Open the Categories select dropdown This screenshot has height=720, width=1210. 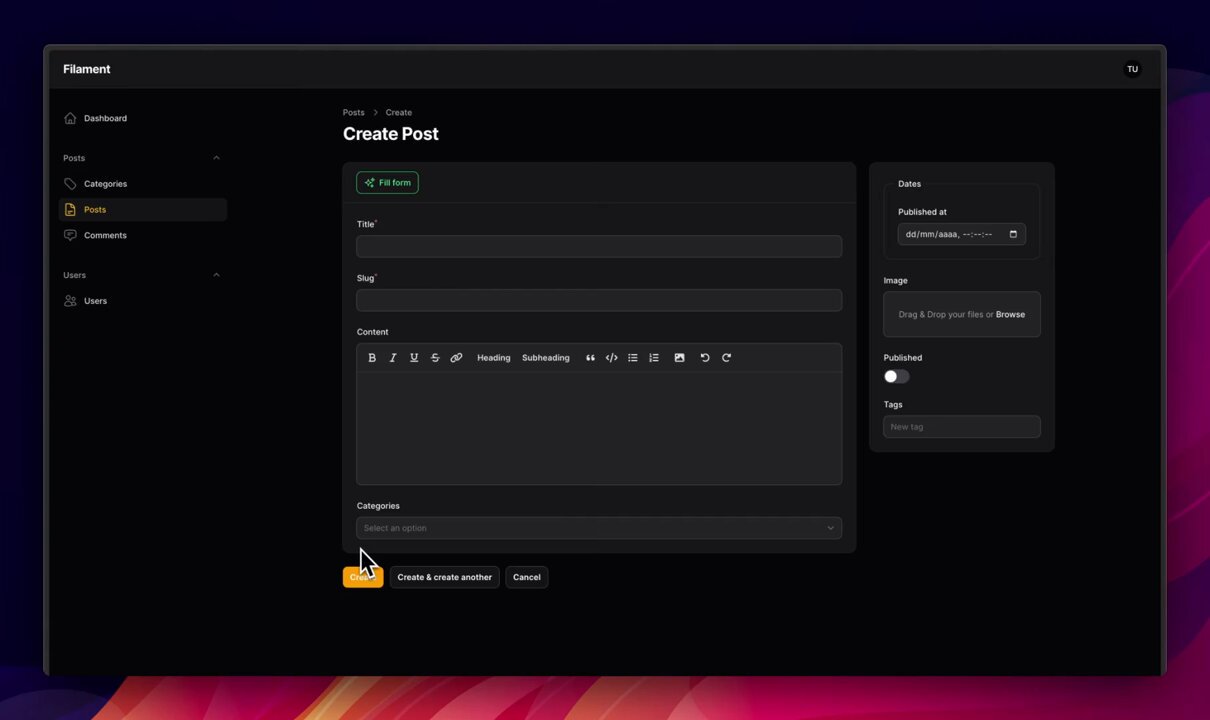(x=598, y=528)
